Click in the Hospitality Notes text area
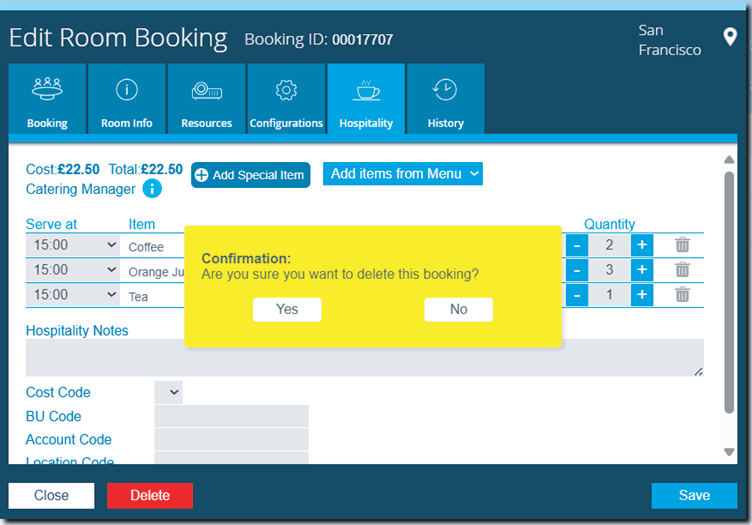752x525 pixels. click(x=364, y=357)
